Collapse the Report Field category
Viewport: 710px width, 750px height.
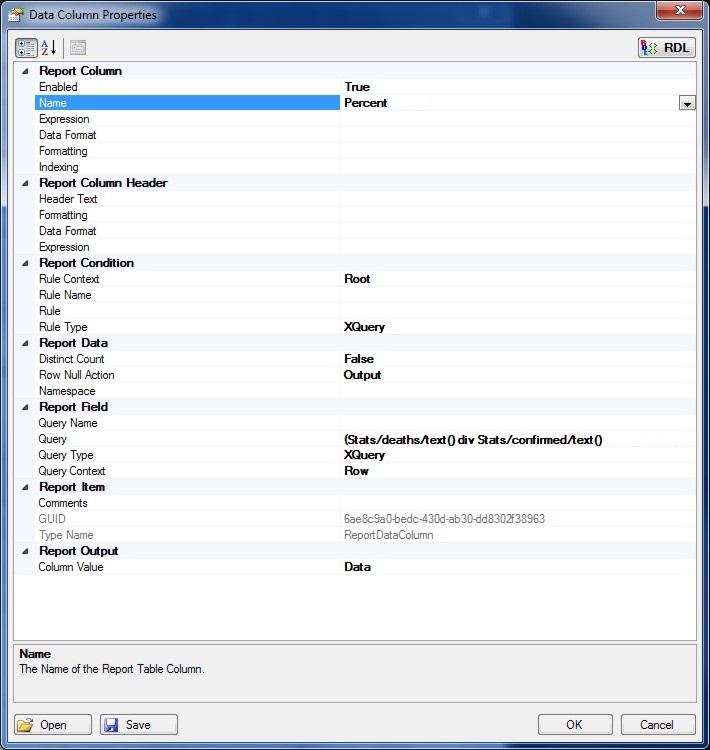click(25, 408)
